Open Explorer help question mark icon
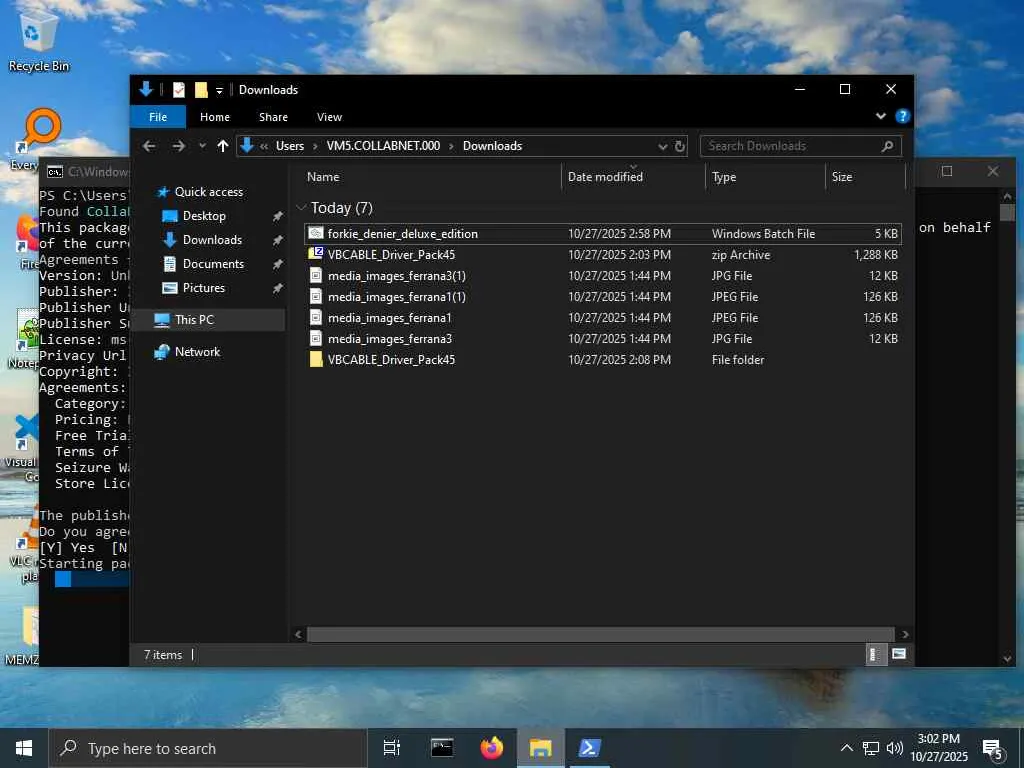 [903, 116]
